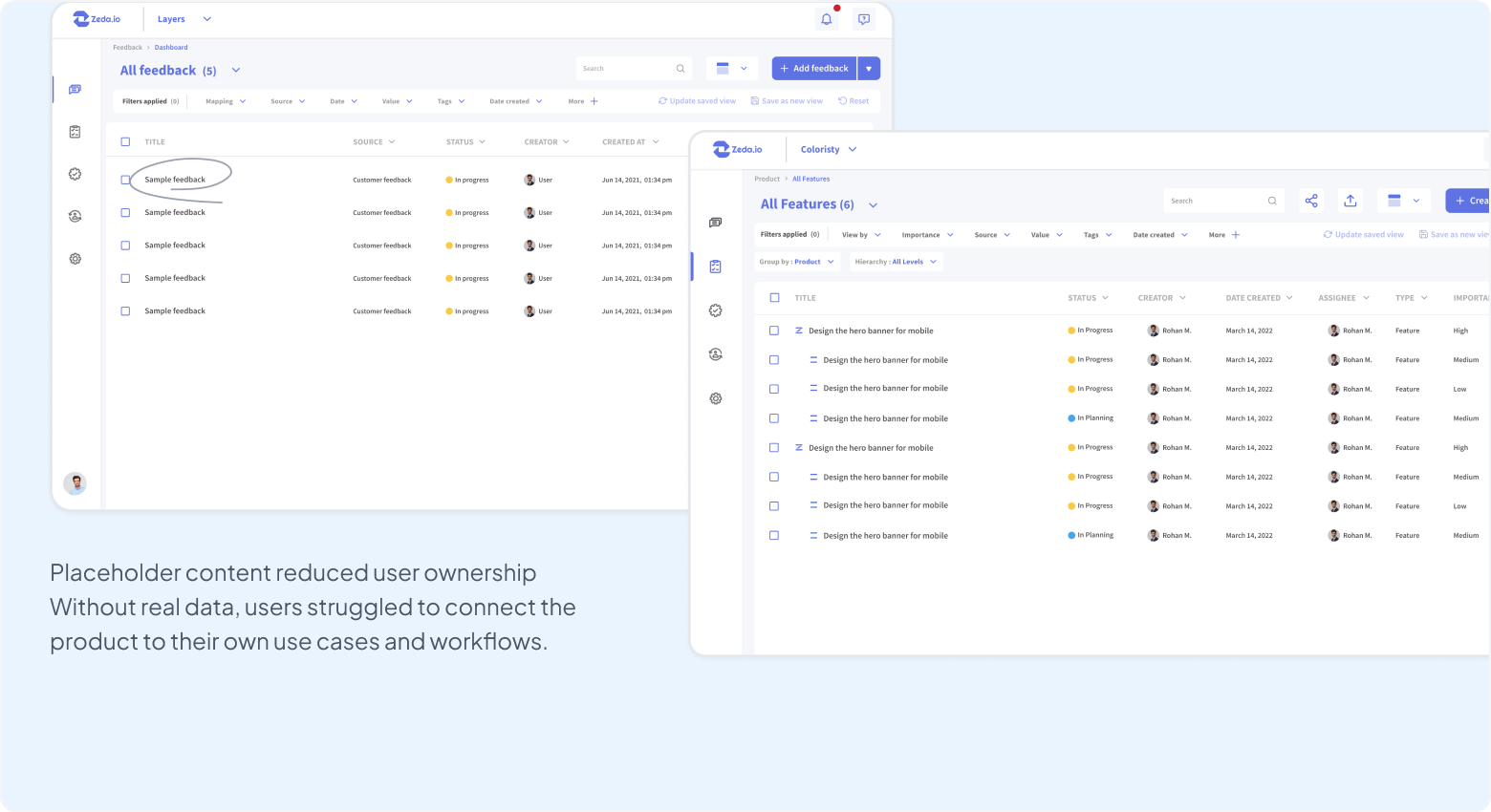This screenshot has height=812, width=1491.
Task: Check the first Sample feedback row checkbox
Action: click(x=125, y=180)
